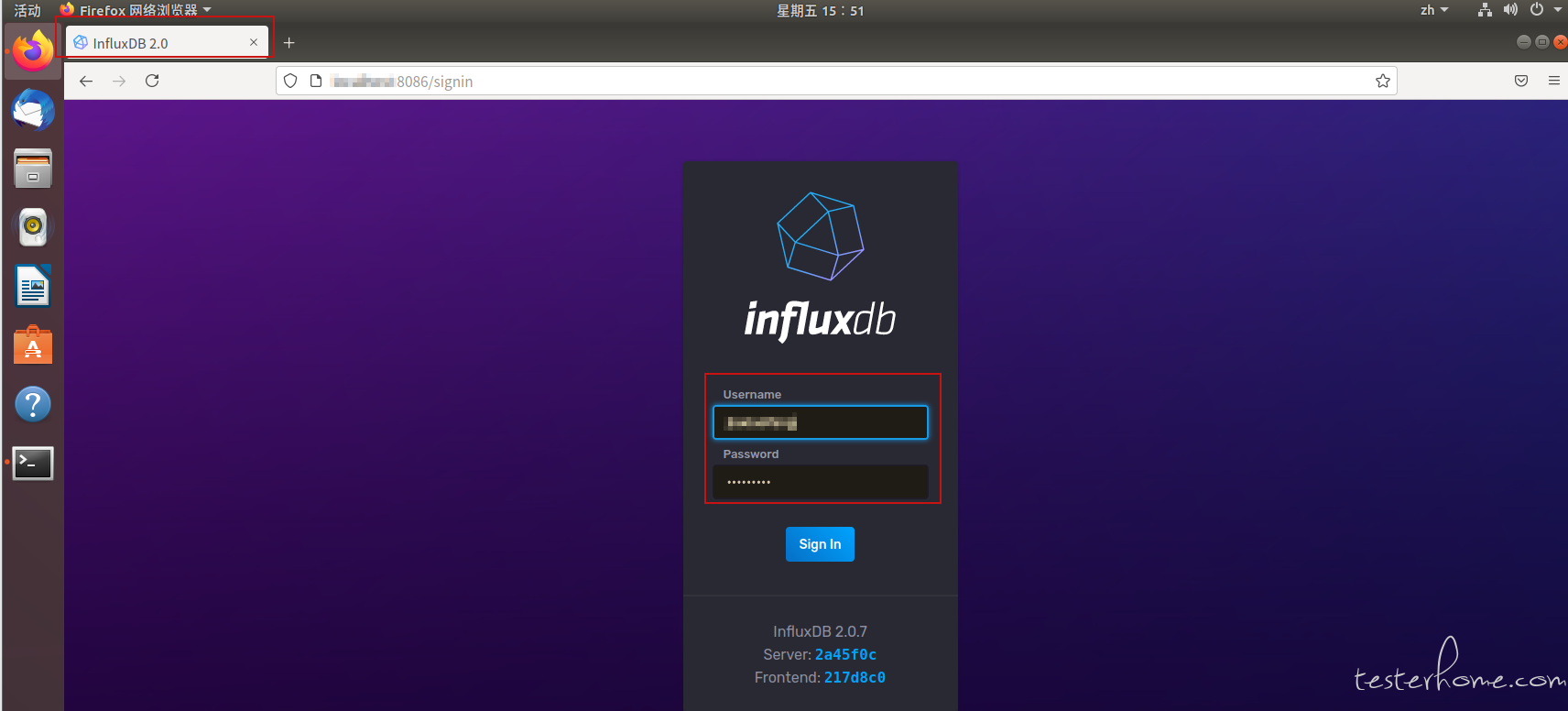Open the zh input language dropdown
Screen dimensions: 1568x711
(x=1434, y=10)
